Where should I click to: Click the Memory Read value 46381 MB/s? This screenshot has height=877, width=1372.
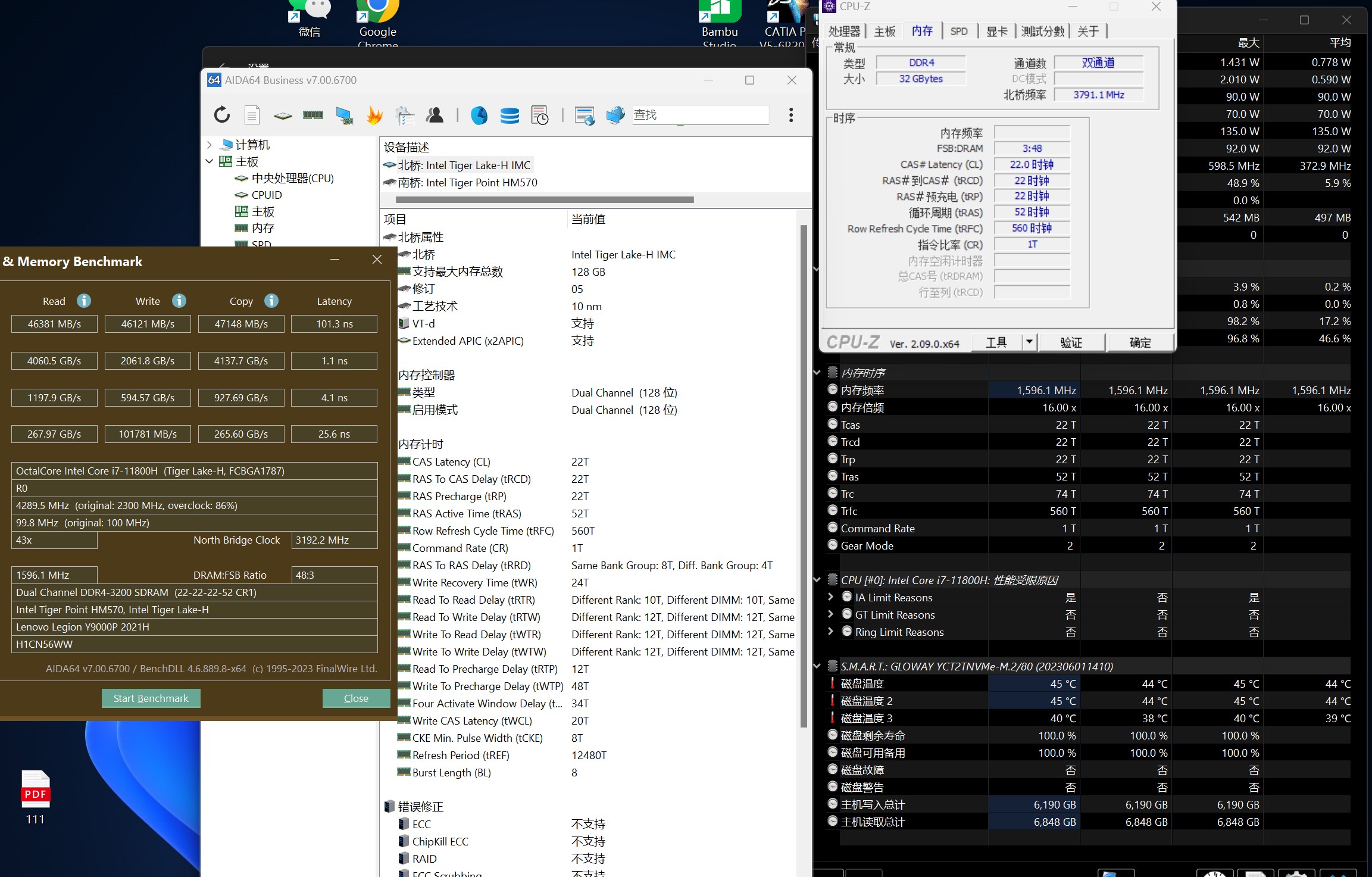(x=54, y=324)
